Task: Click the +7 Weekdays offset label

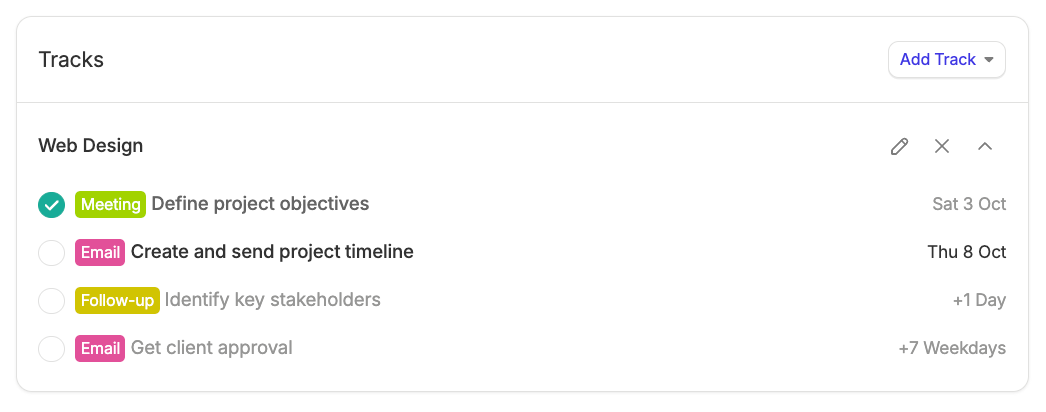Action: click(x=952, y=348)
